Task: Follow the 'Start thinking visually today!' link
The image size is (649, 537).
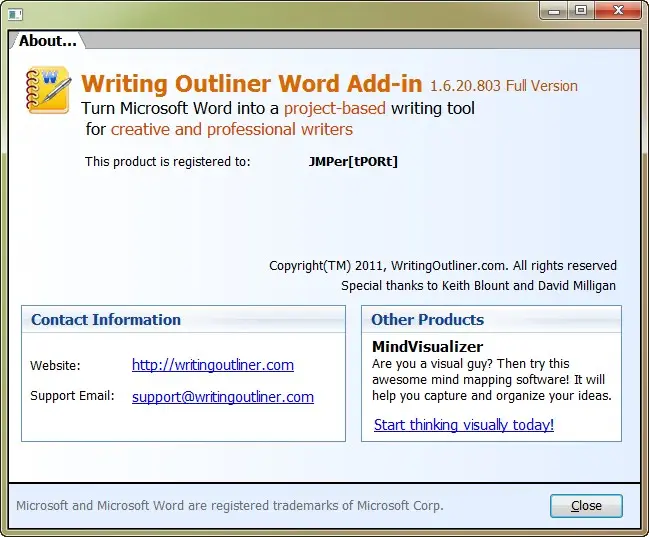Action: click(464, 425)
